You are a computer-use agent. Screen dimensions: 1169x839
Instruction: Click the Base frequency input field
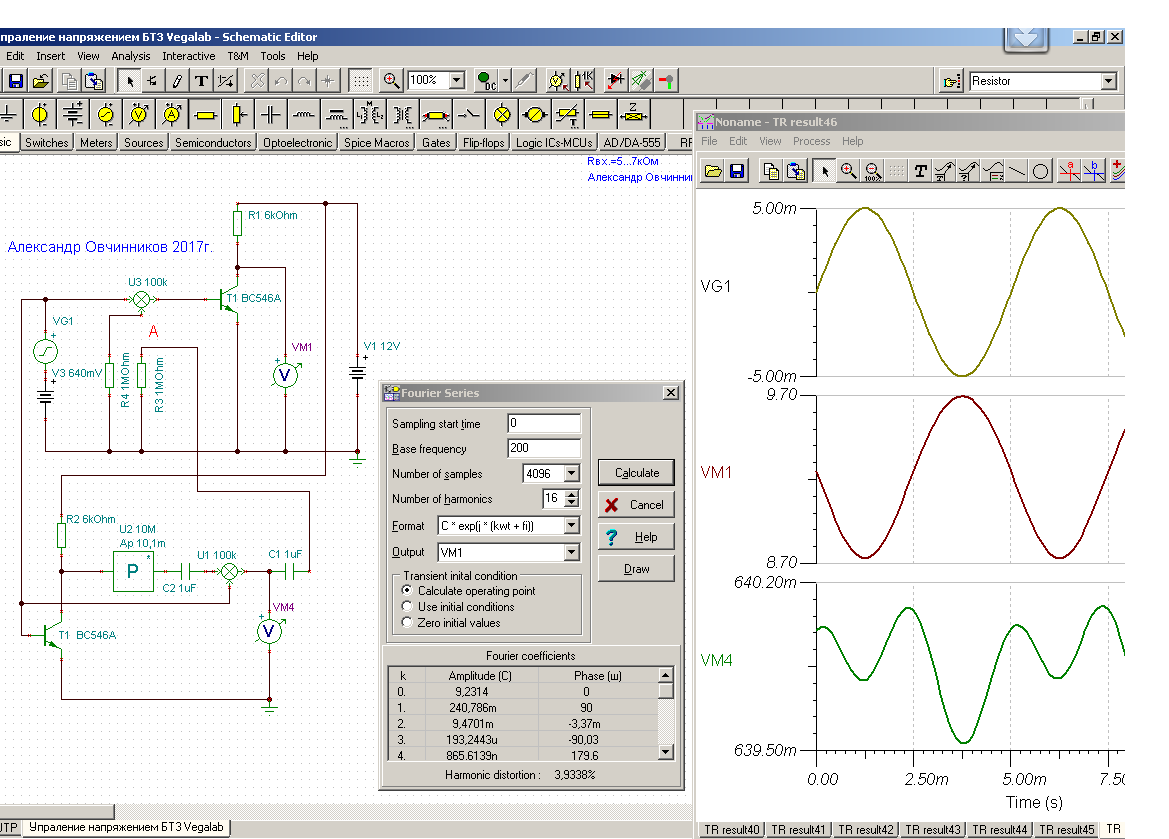(x=543, y=449)
